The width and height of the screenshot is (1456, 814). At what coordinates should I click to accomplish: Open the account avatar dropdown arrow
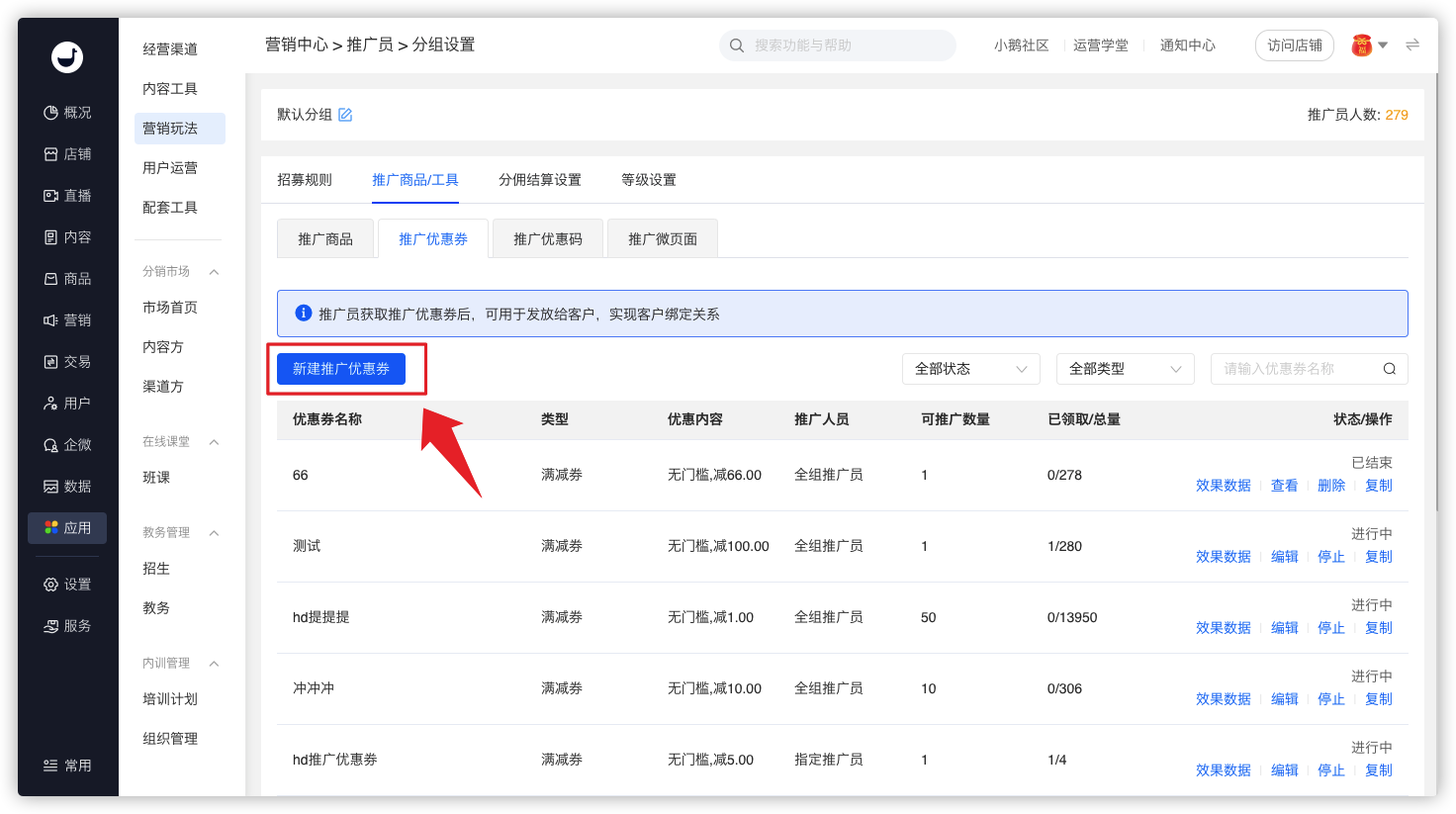(x=1383, y=45)
